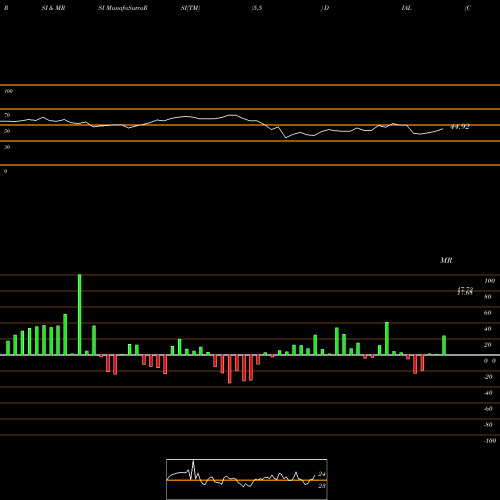Click the last green bar in MR histogram
This screenshot has height=500, width=500.
click(444, 345)
